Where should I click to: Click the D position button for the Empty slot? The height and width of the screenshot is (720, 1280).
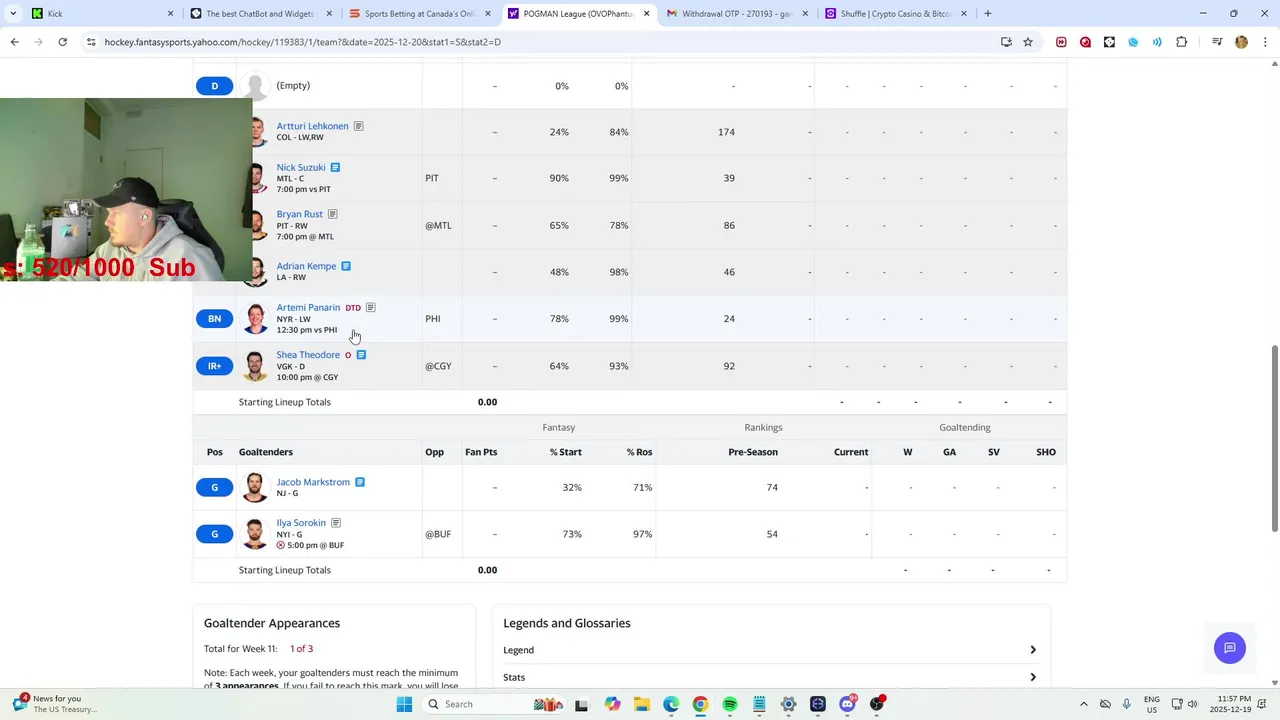coord(214,86)
